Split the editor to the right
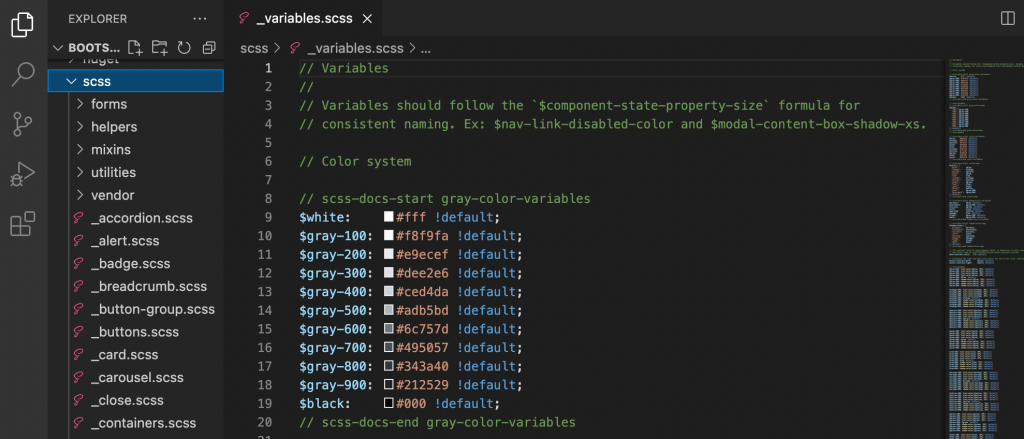The width and height of the screenshot is (1024, 439). click(1006, 18)
